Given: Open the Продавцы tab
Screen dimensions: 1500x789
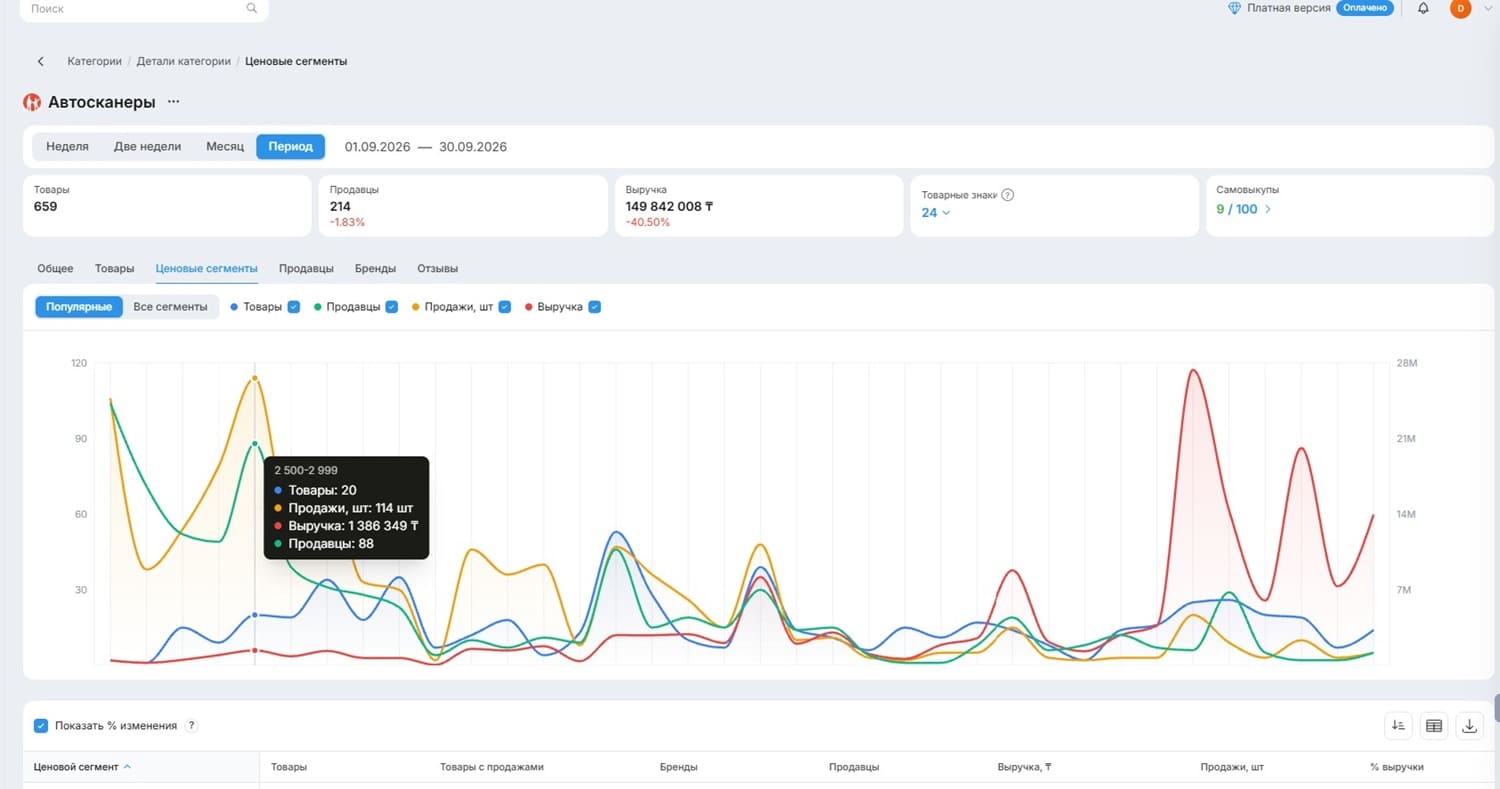Looking at the screenshot, I should pyautogui.click(x=306, y=269).
